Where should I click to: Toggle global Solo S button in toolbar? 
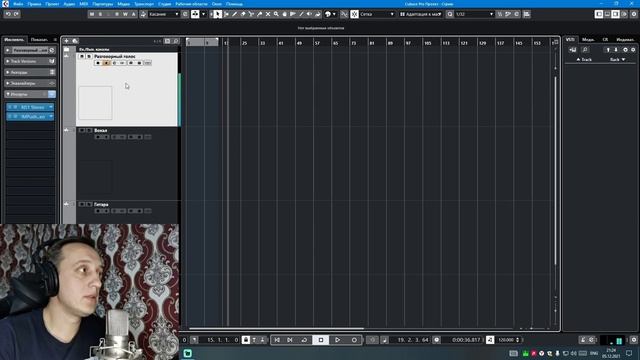100,14
